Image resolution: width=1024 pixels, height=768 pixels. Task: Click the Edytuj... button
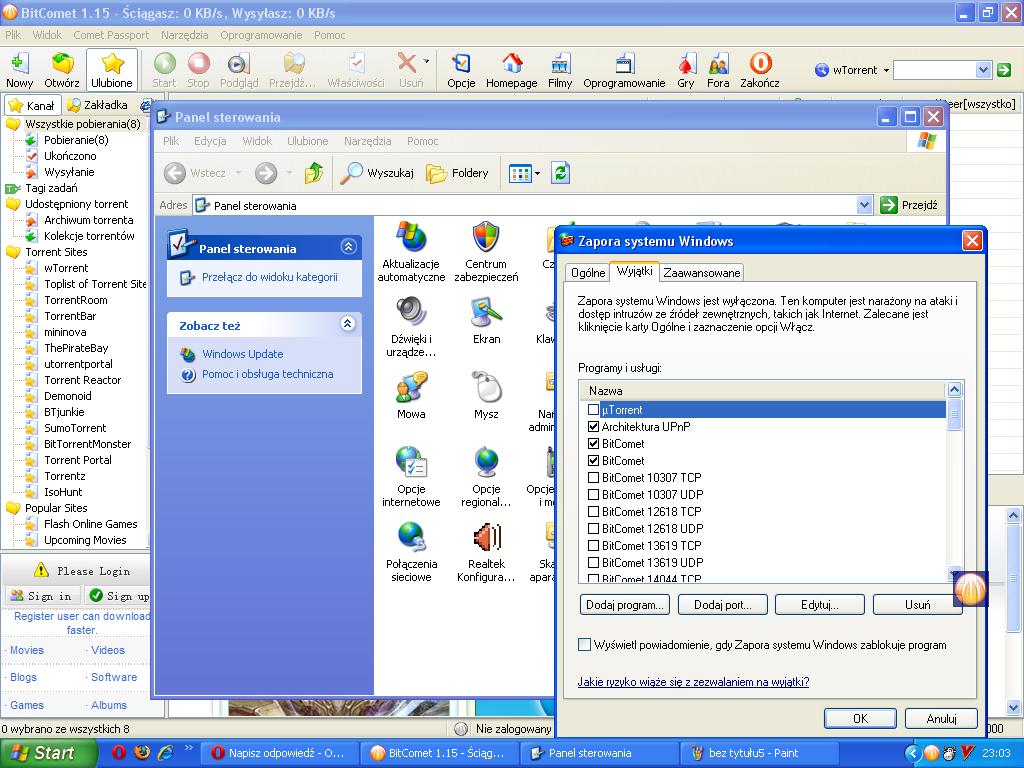[x=820, y=605]
